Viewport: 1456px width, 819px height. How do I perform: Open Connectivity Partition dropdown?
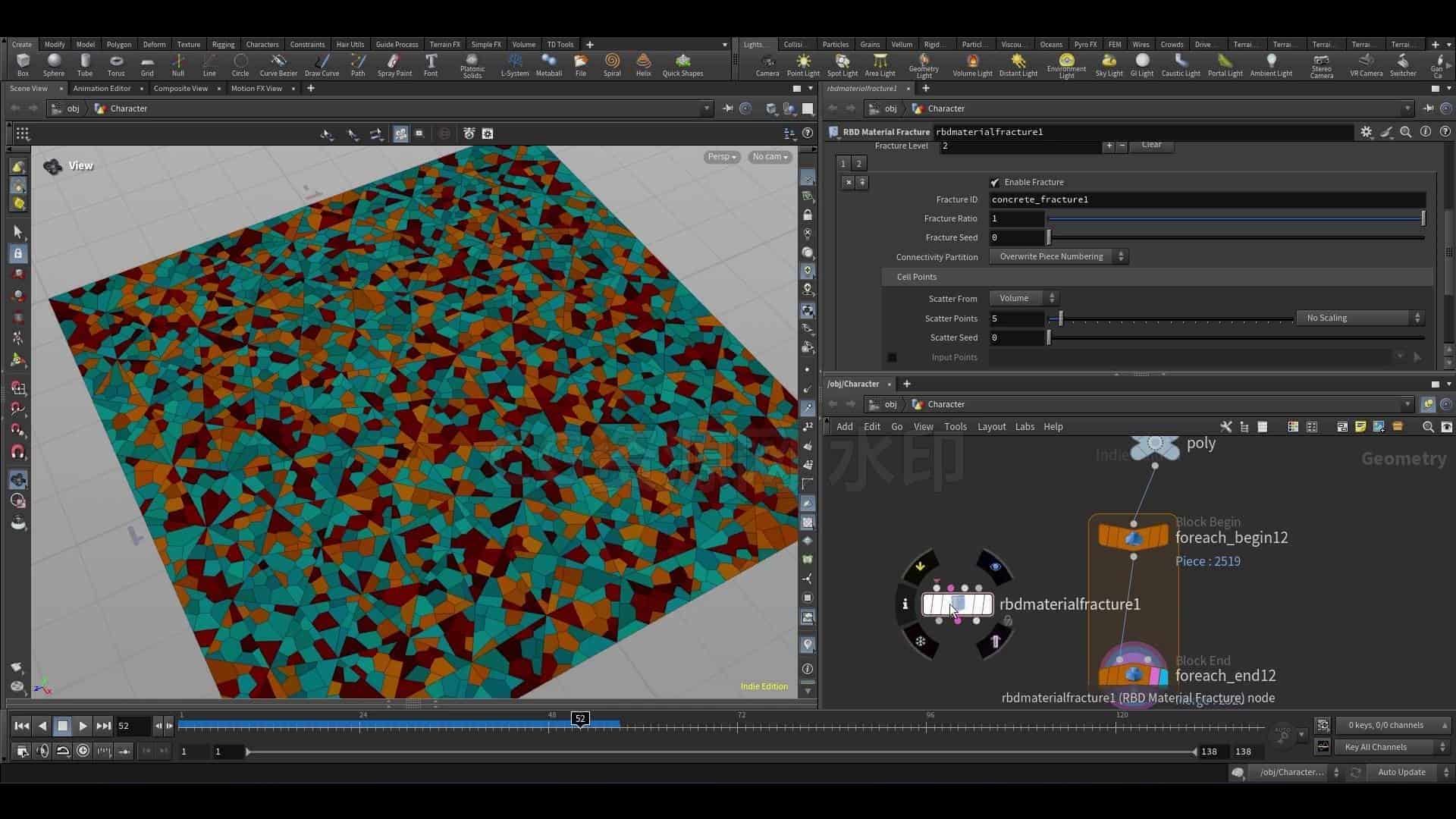click(1059, 256)
